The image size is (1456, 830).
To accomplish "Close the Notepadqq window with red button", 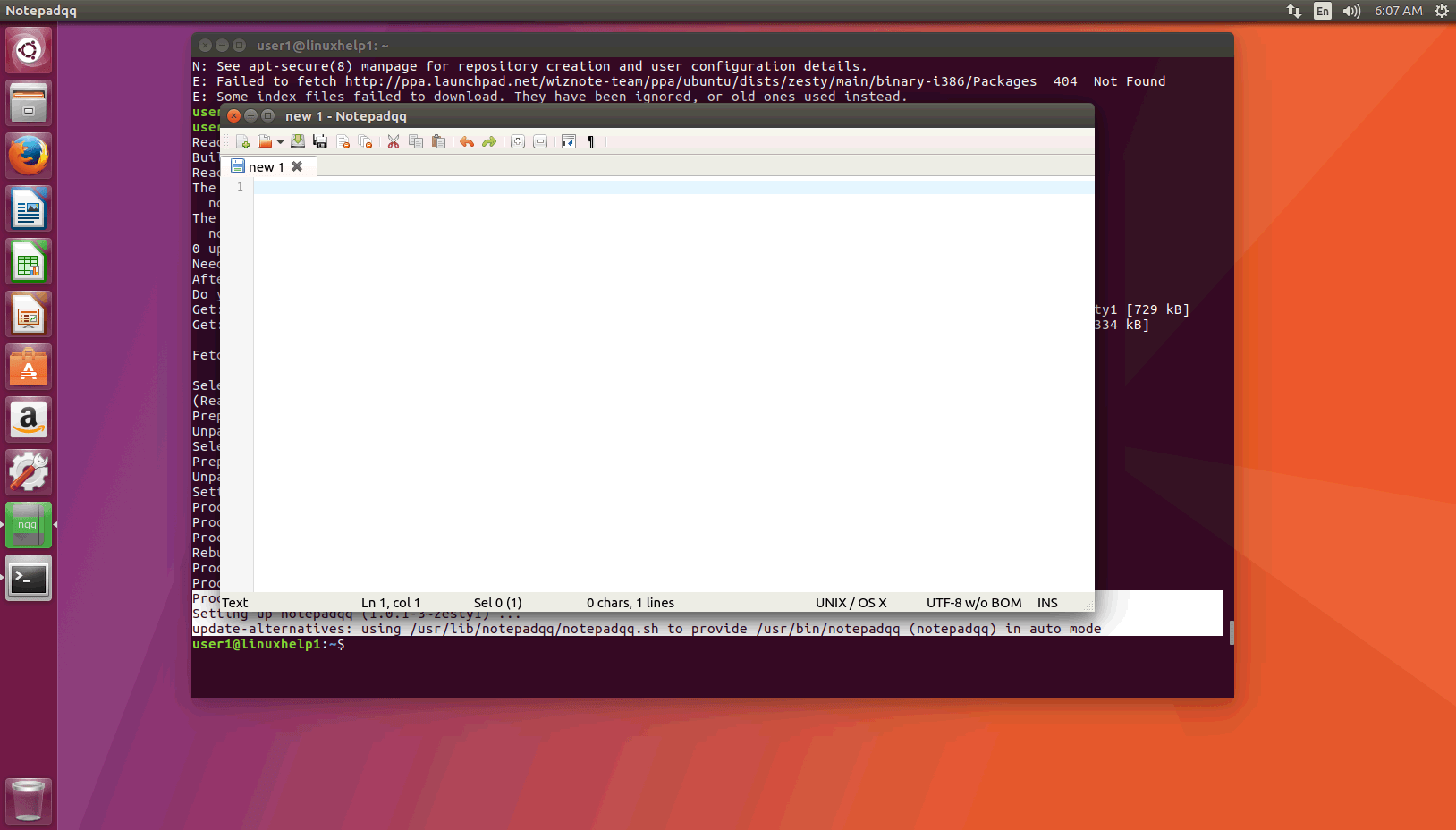I will pyautogui.click(x=233, y=115).
